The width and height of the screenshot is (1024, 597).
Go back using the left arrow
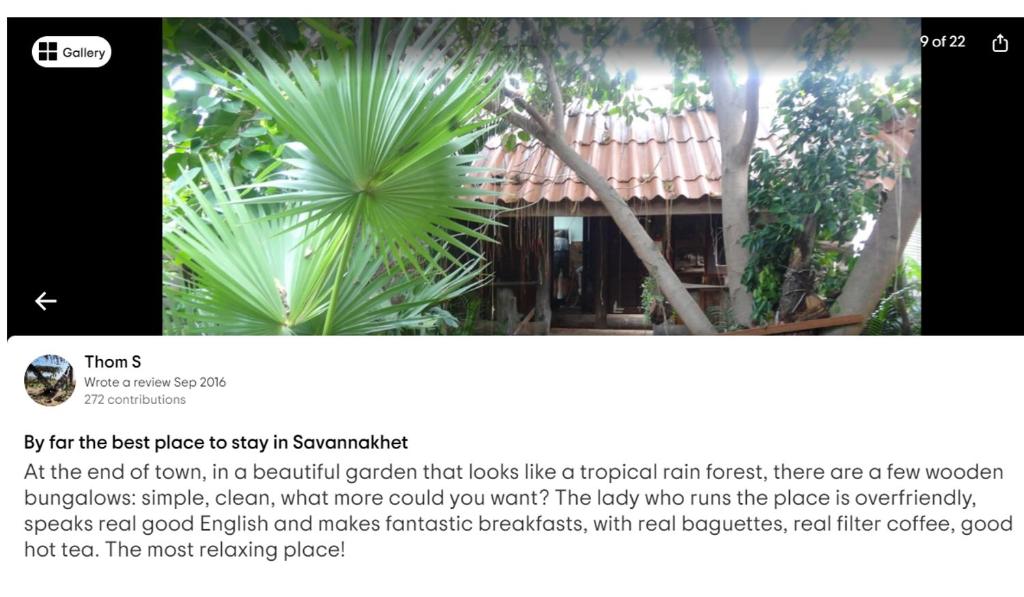tap(46, 301)
